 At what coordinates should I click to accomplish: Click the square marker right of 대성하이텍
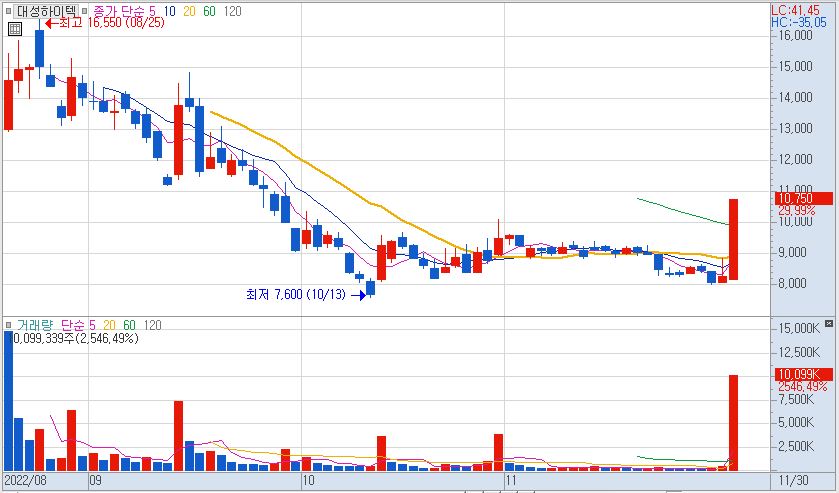pos(85,11)
